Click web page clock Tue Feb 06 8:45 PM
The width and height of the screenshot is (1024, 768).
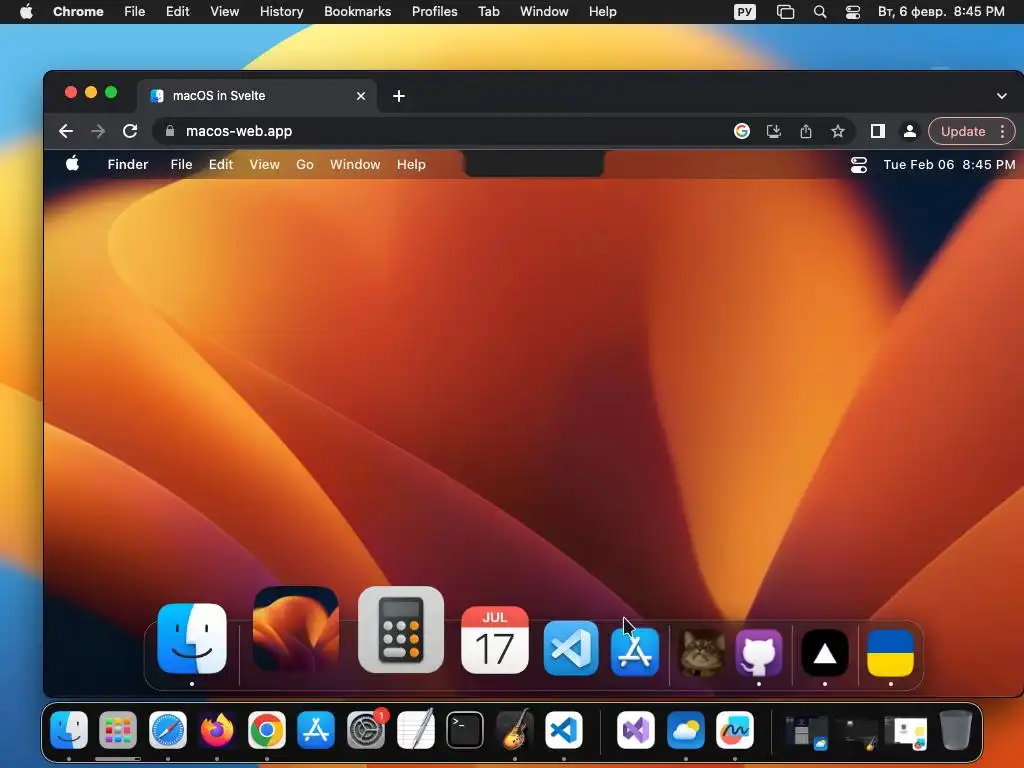pos(949,165)
